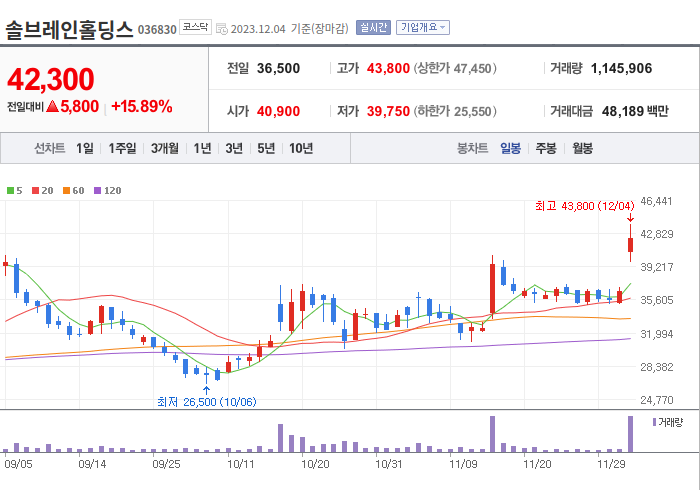The width and height of the screenshot is (700, 490).
Task: Click the purple 120-day moving average swatch
Action: coord(97,191)
